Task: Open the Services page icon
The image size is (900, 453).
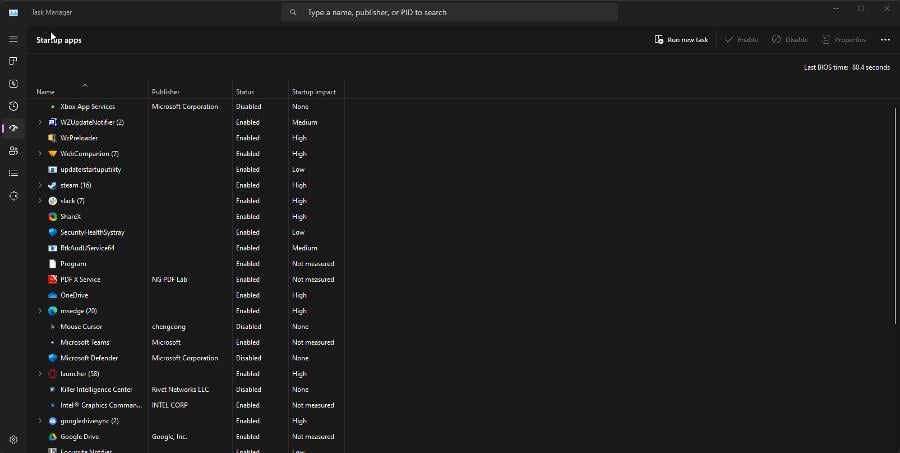Action: pos(13,195)
